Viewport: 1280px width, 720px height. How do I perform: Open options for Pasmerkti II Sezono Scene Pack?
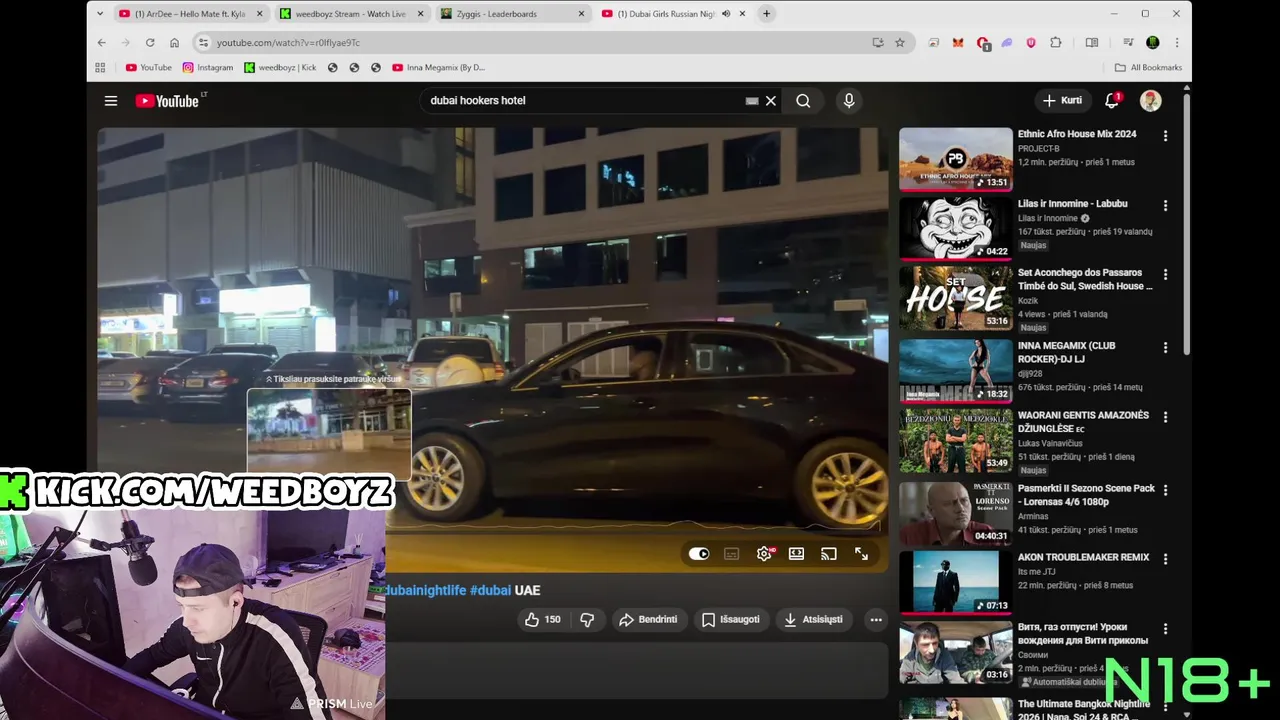pyautogui.click(x=1165, y=490)
